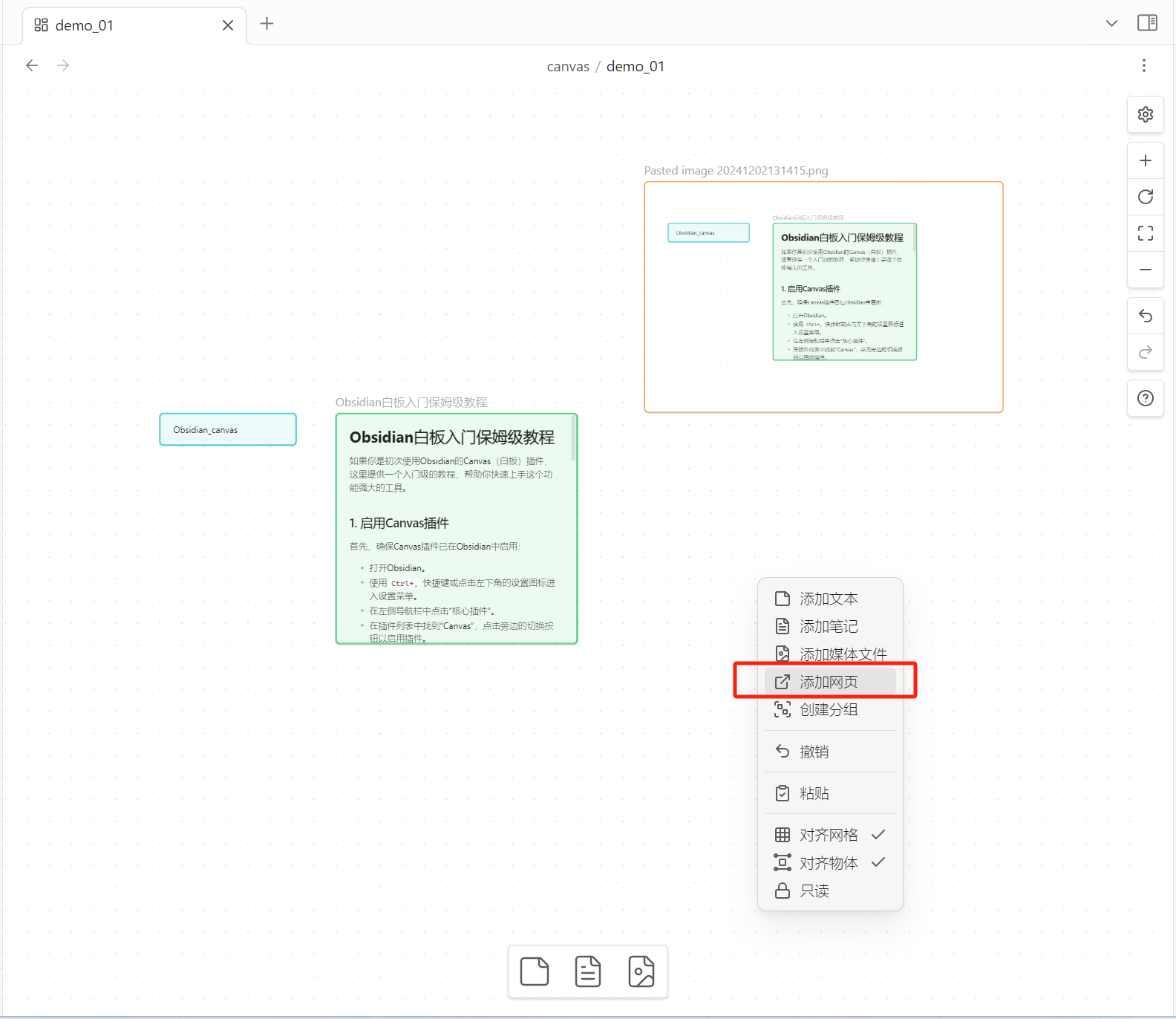The width and height of the screenshot is (1176, 1019).
Task: Click the Obsidian白板入门保姆级教程 card label
Action: 411,402
